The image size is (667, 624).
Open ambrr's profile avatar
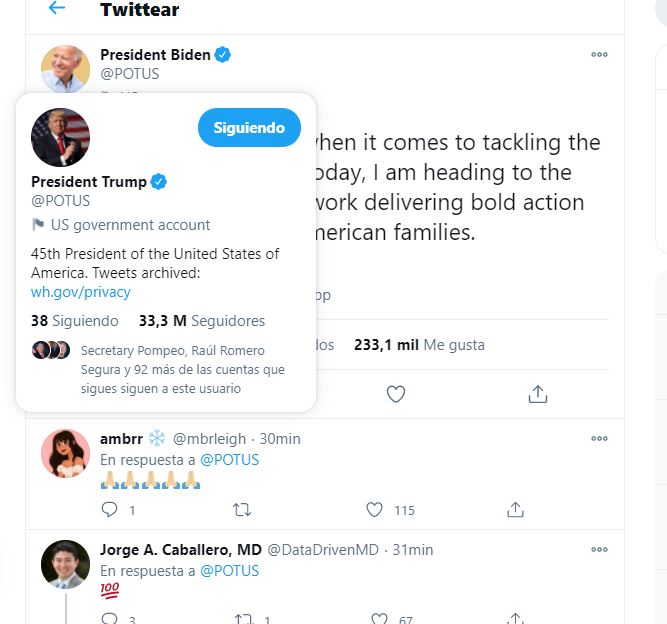(65, 454)
